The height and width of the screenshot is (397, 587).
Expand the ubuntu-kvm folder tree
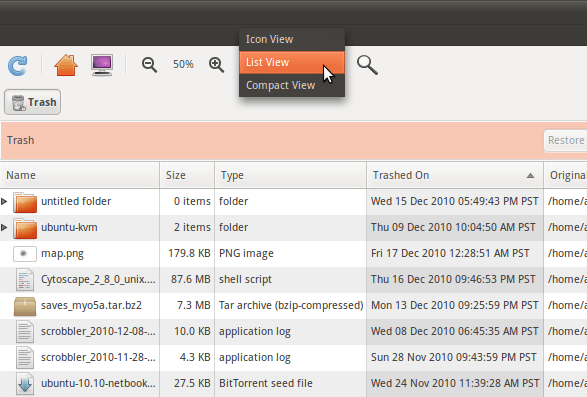pos(4,227)
